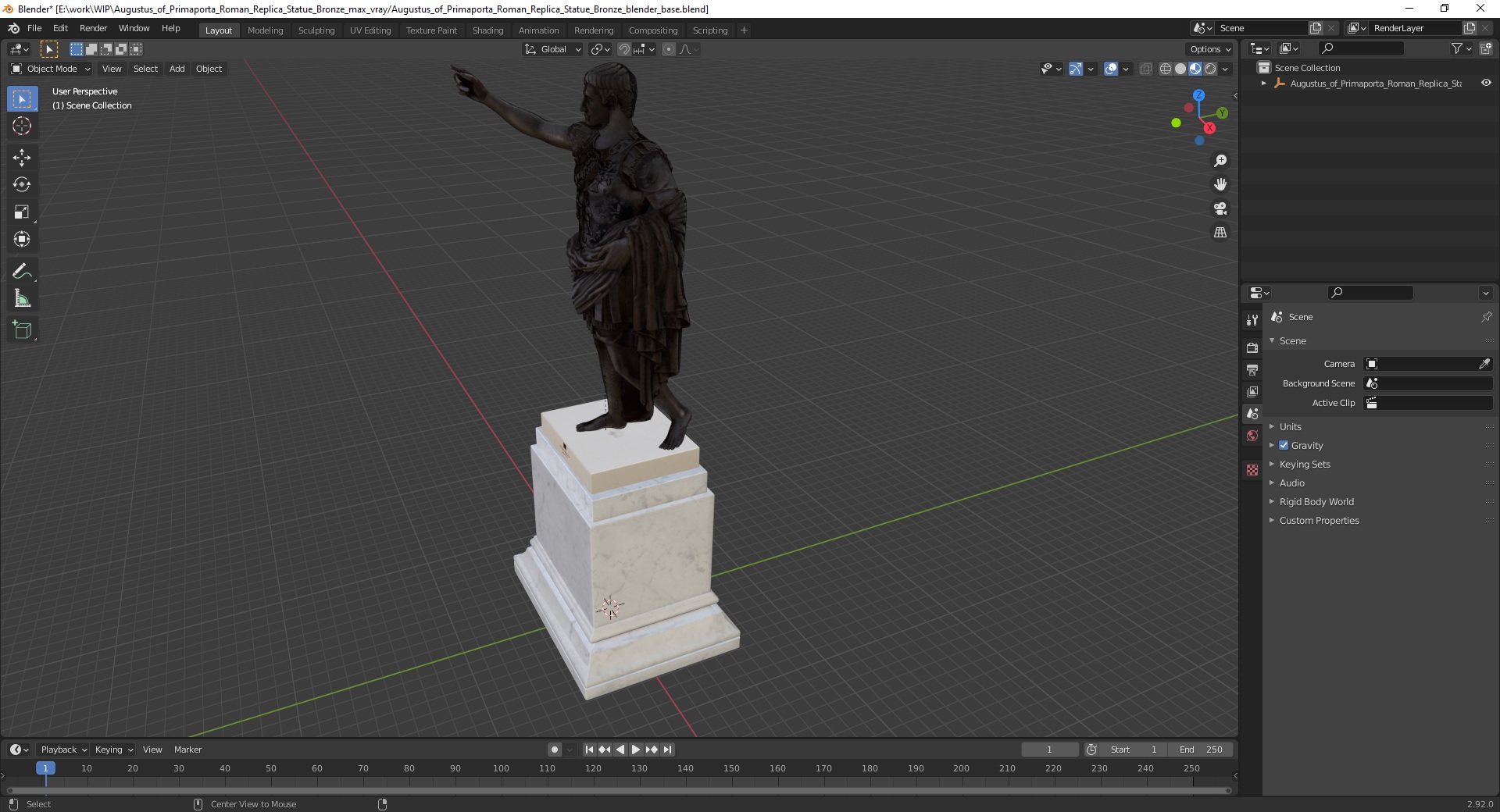Click the pan view hand icon
The width and height of the screenshot is (1500, 812).
tap(1220, 185)
